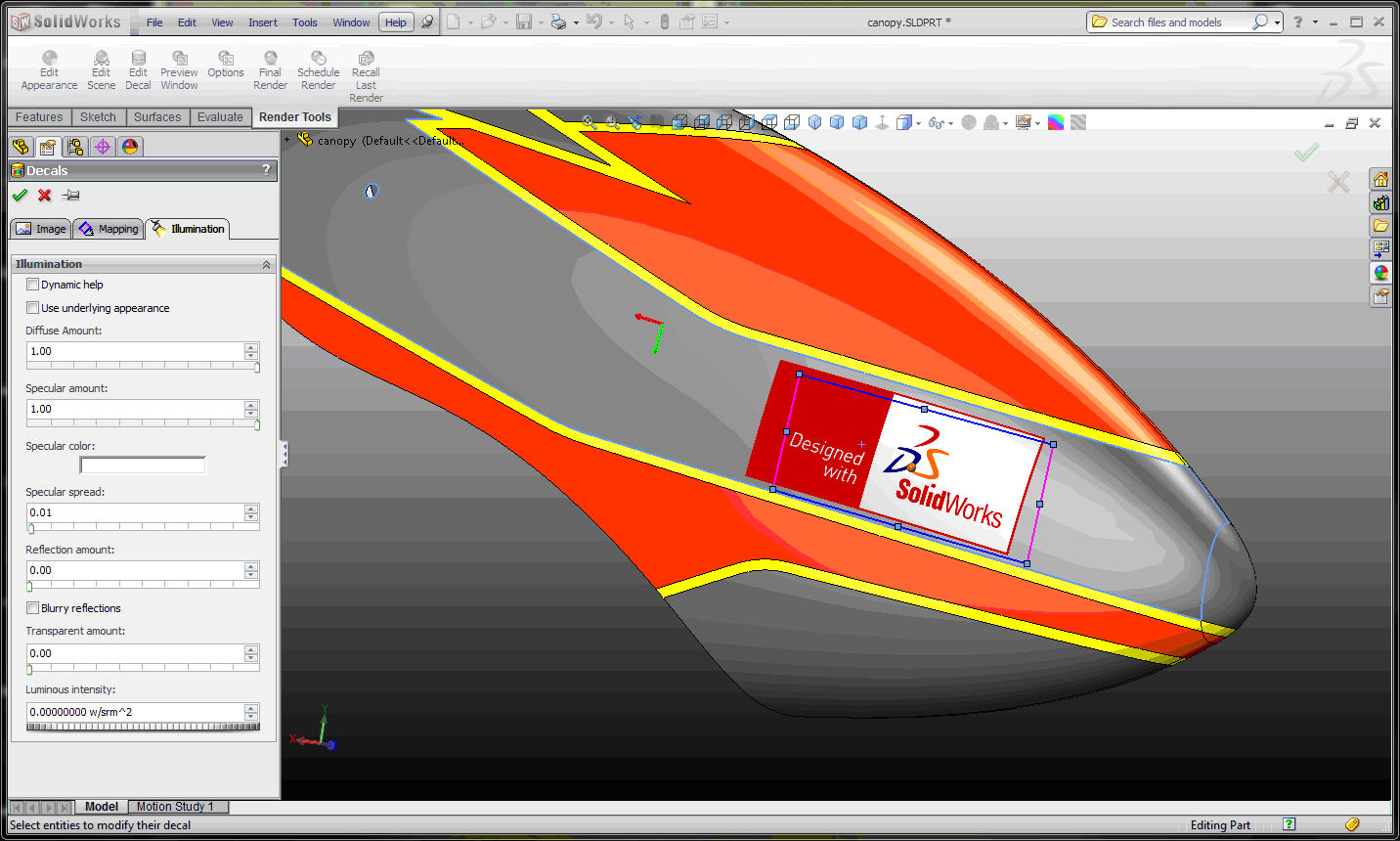1400x841 pixels.
Task: Open the DisplayManager color ball tab
Action: (130, 147)
